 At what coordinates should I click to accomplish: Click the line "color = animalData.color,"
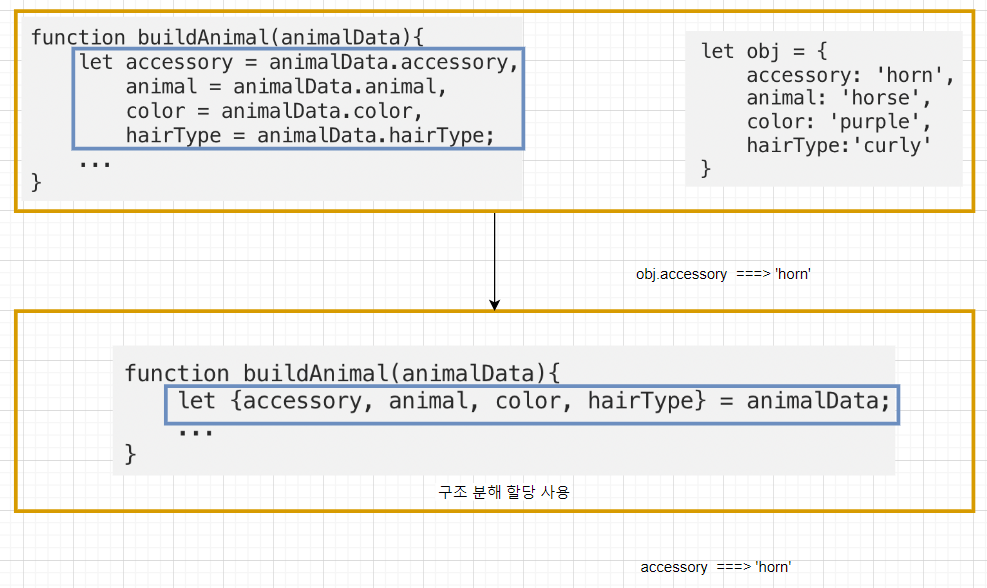(x=274, y=111)
